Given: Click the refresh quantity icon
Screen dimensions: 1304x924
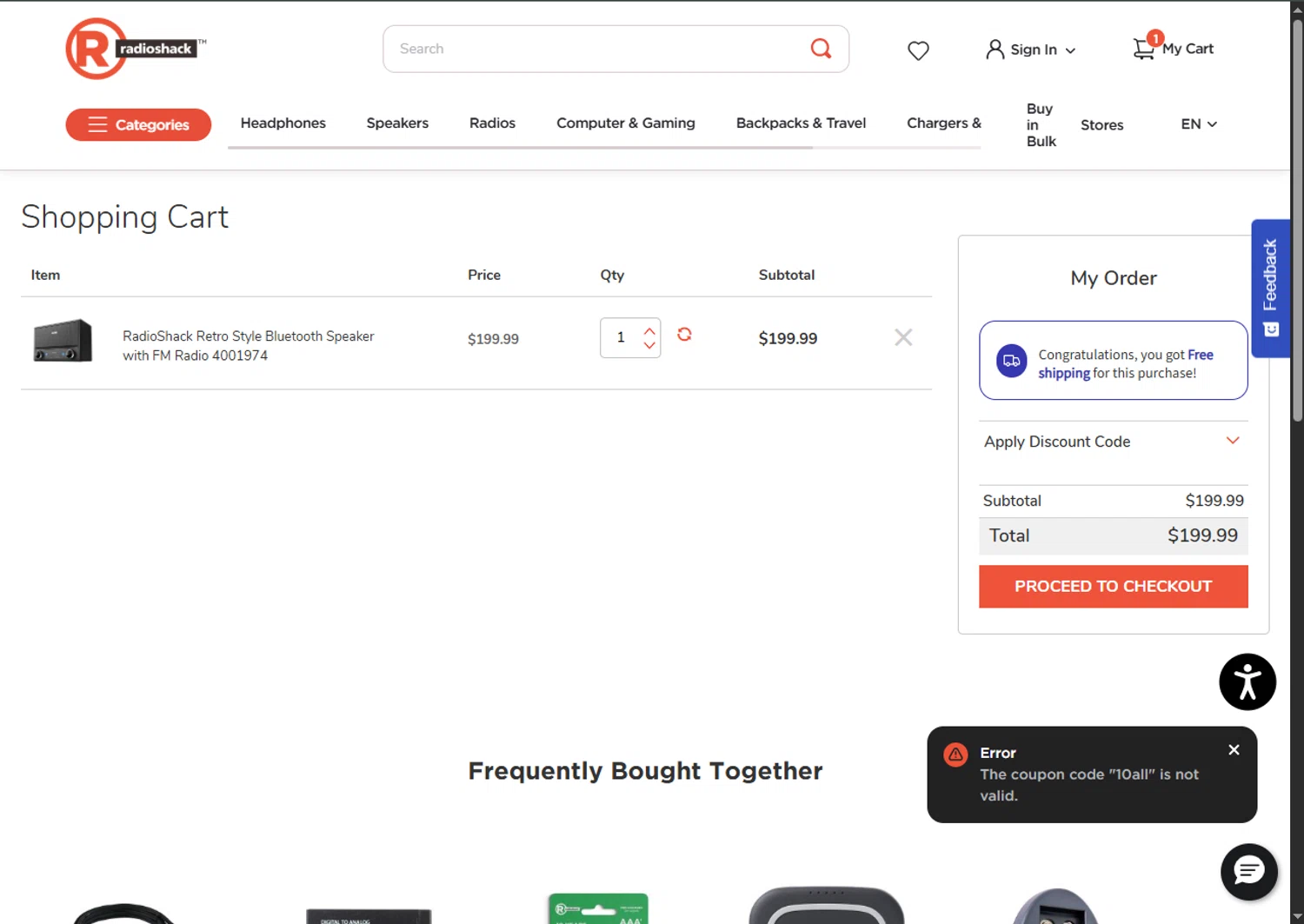Looking at the screenshot, I should [x=684, y=335].
